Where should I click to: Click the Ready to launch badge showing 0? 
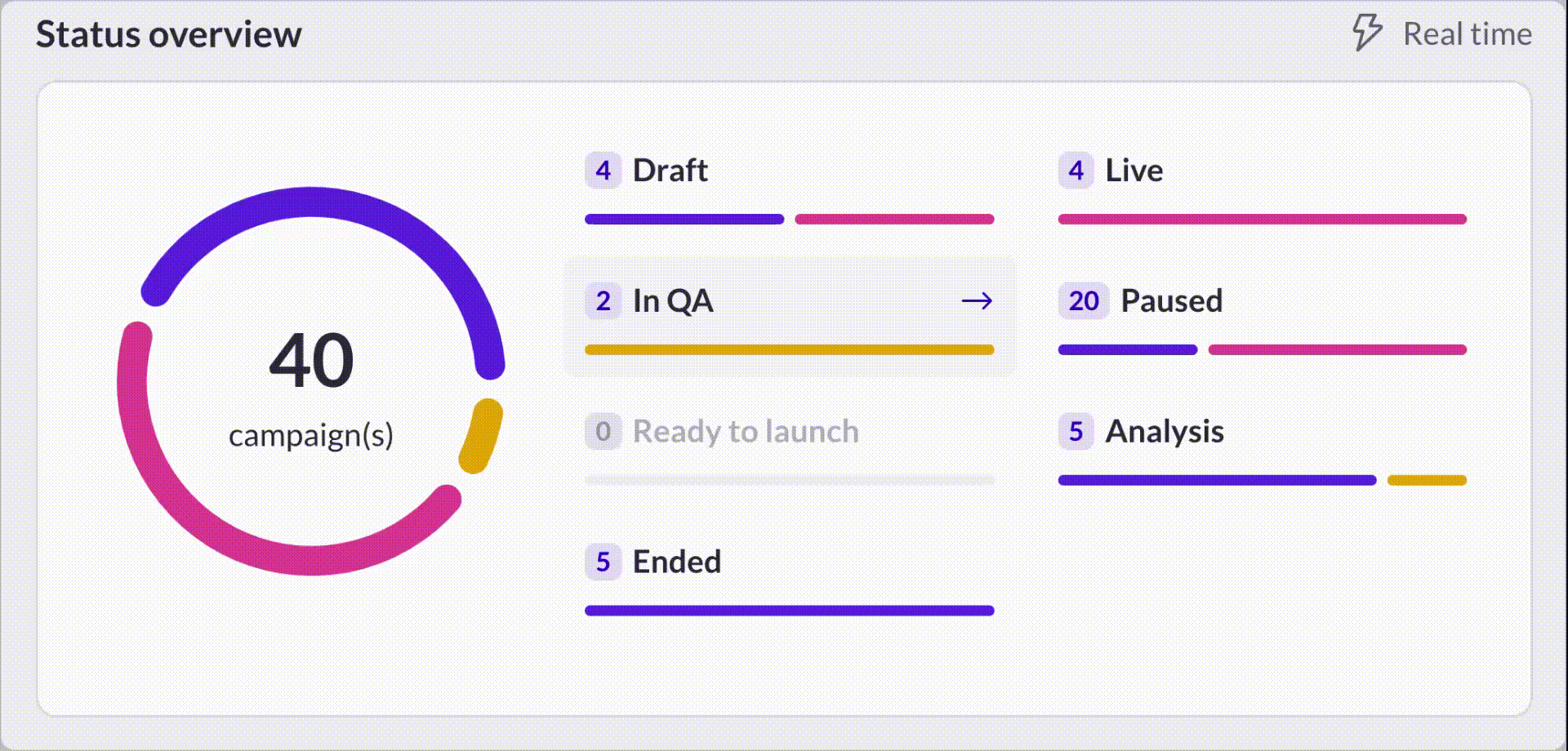tap(603, 432)
